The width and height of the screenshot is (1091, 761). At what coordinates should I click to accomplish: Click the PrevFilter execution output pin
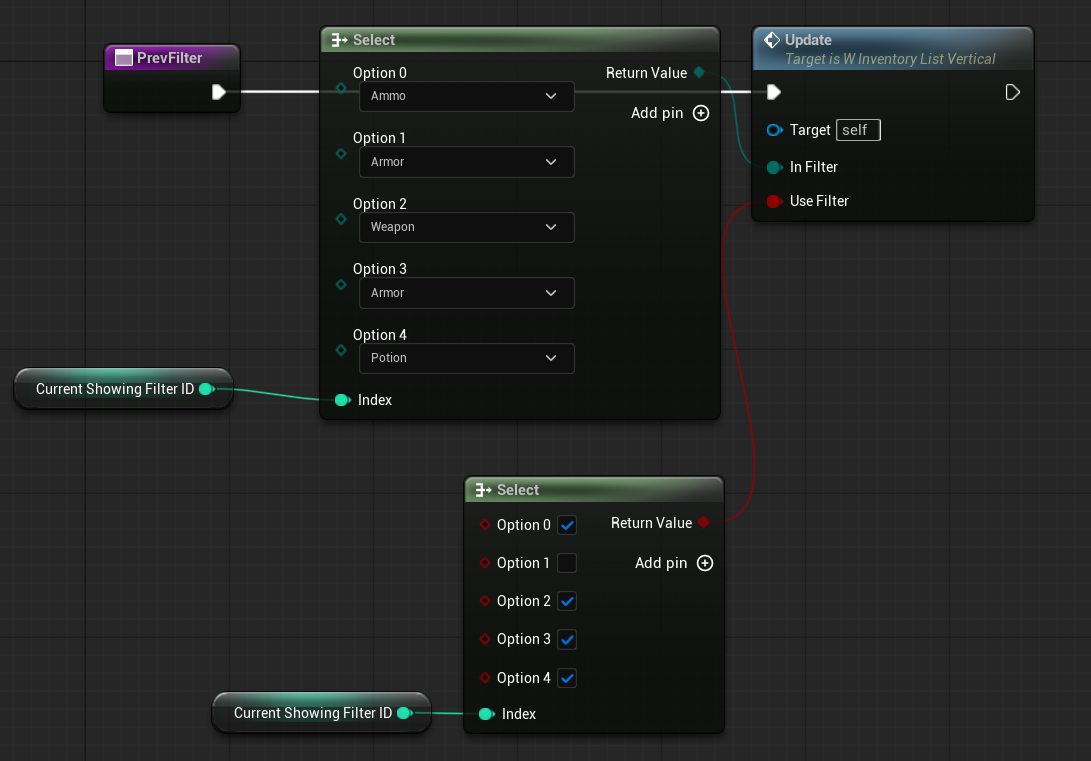pos(218,93)
